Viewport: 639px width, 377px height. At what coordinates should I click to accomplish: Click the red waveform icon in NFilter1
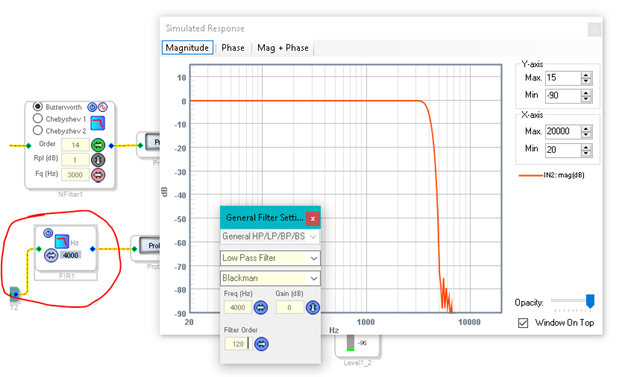[102, 107]
